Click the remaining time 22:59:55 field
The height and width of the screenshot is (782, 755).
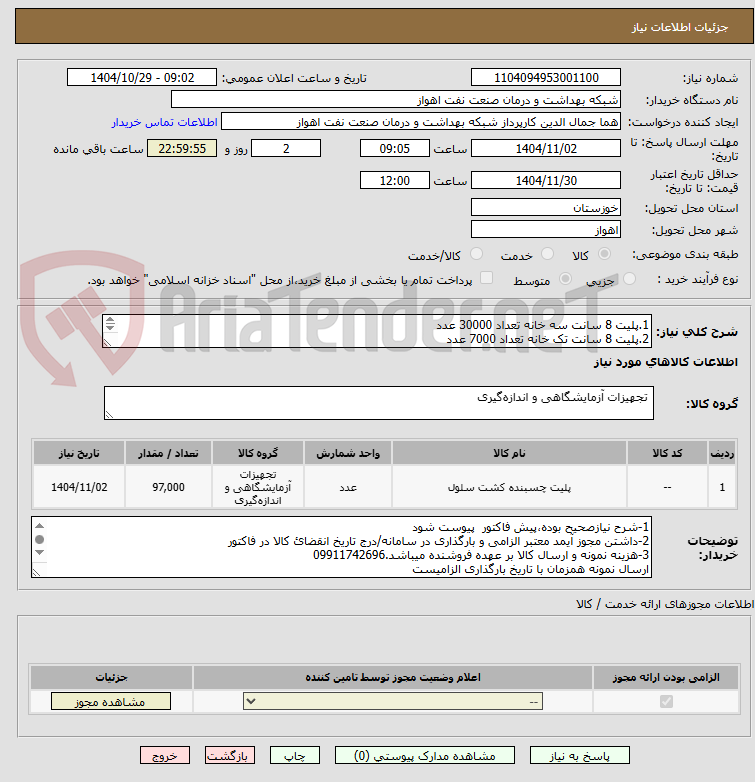tap(182, 149)
